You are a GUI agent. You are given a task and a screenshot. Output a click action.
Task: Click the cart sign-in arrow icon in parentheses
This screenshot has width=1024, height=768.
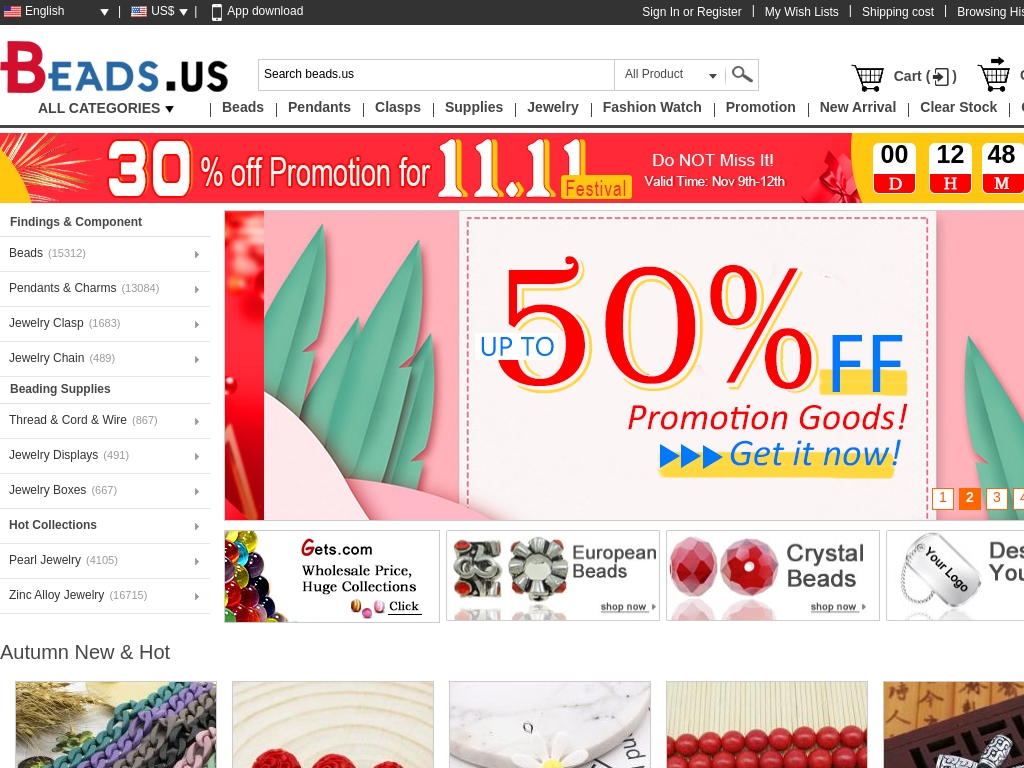click(x=941, y=77)
